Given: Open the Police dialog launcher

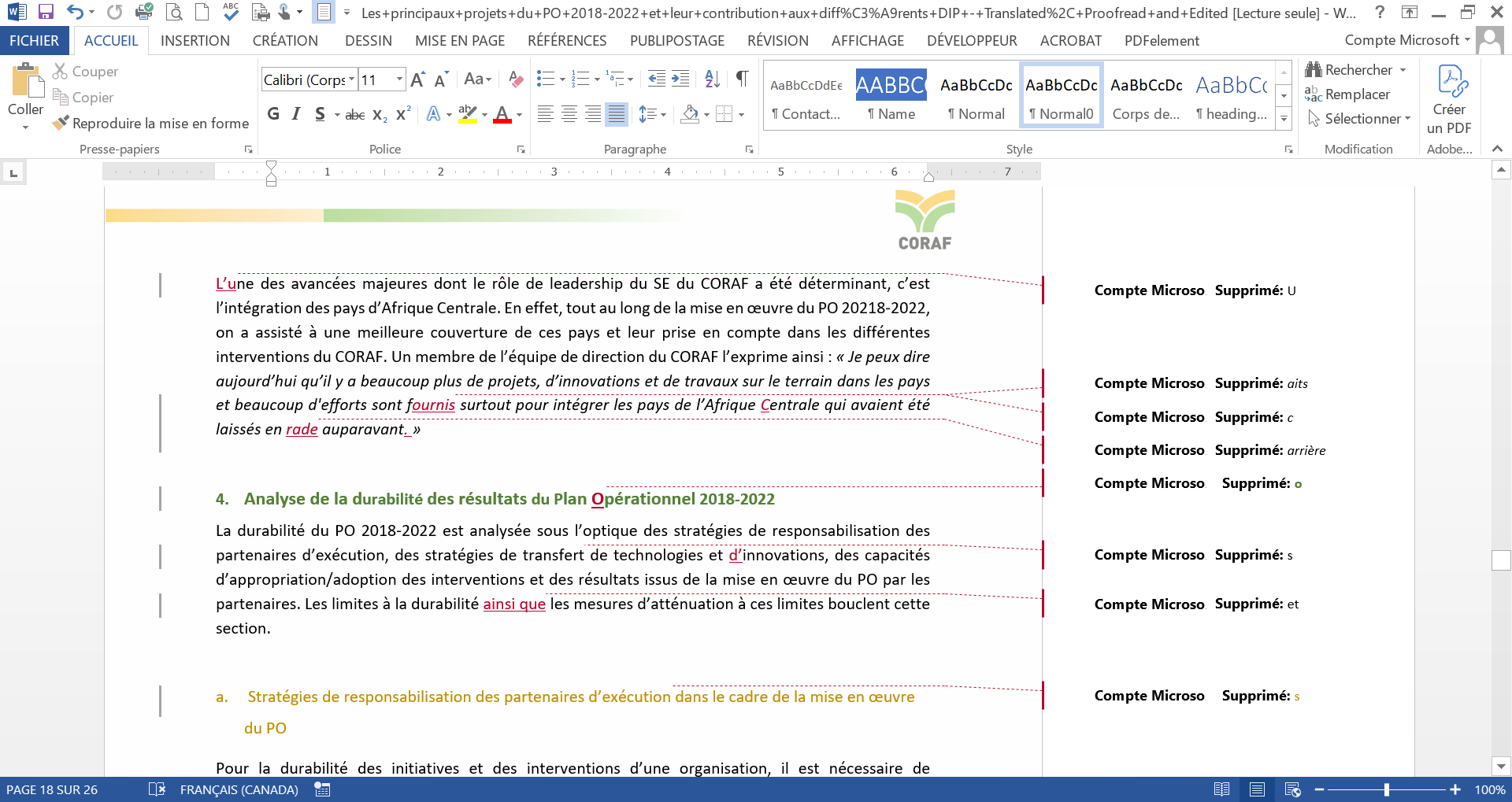Looking at the screenshot, I should pyautogui.click(x=521, y=150).
